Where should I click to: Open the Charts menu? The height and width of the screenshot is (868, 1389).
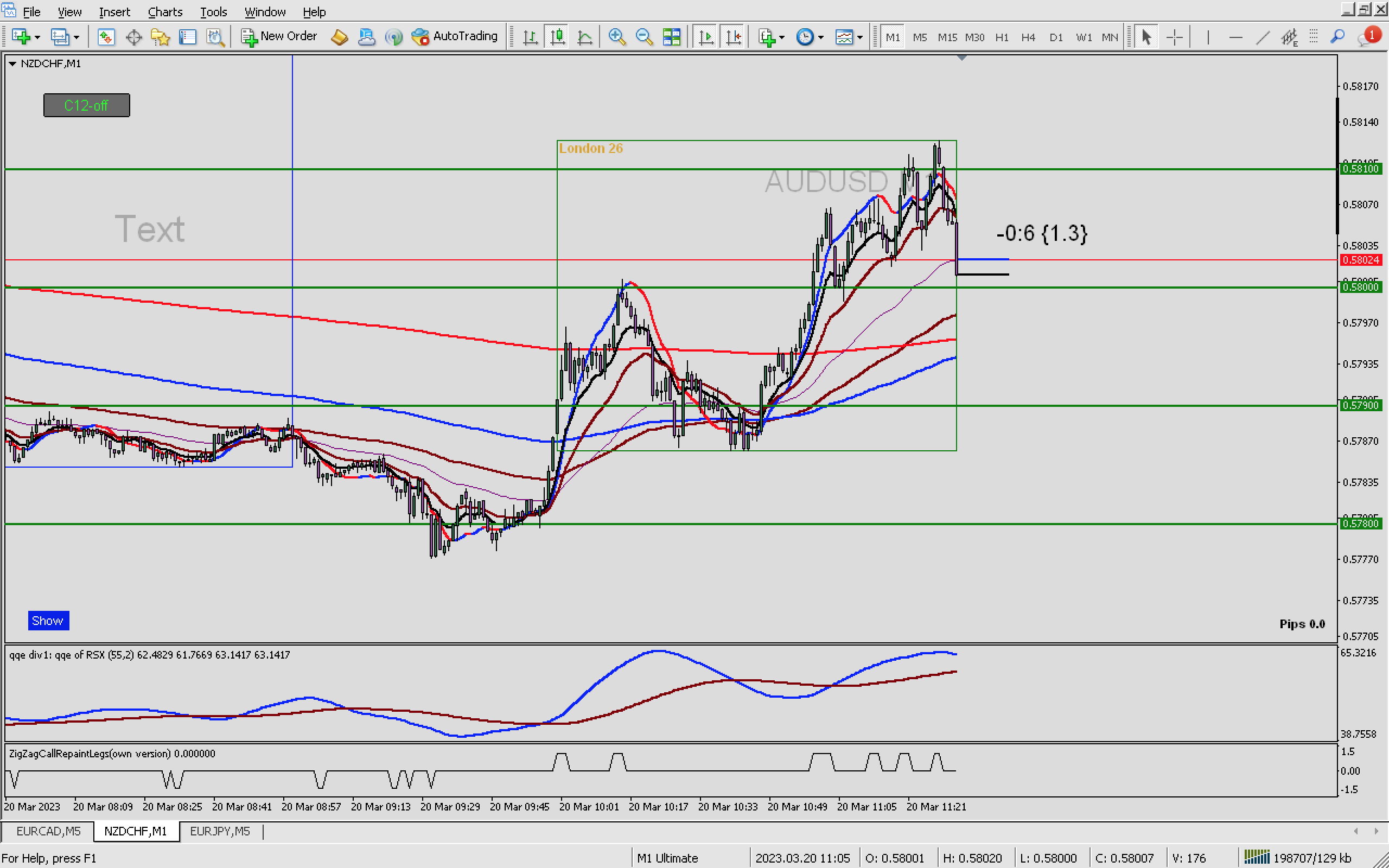click(165, 11)
